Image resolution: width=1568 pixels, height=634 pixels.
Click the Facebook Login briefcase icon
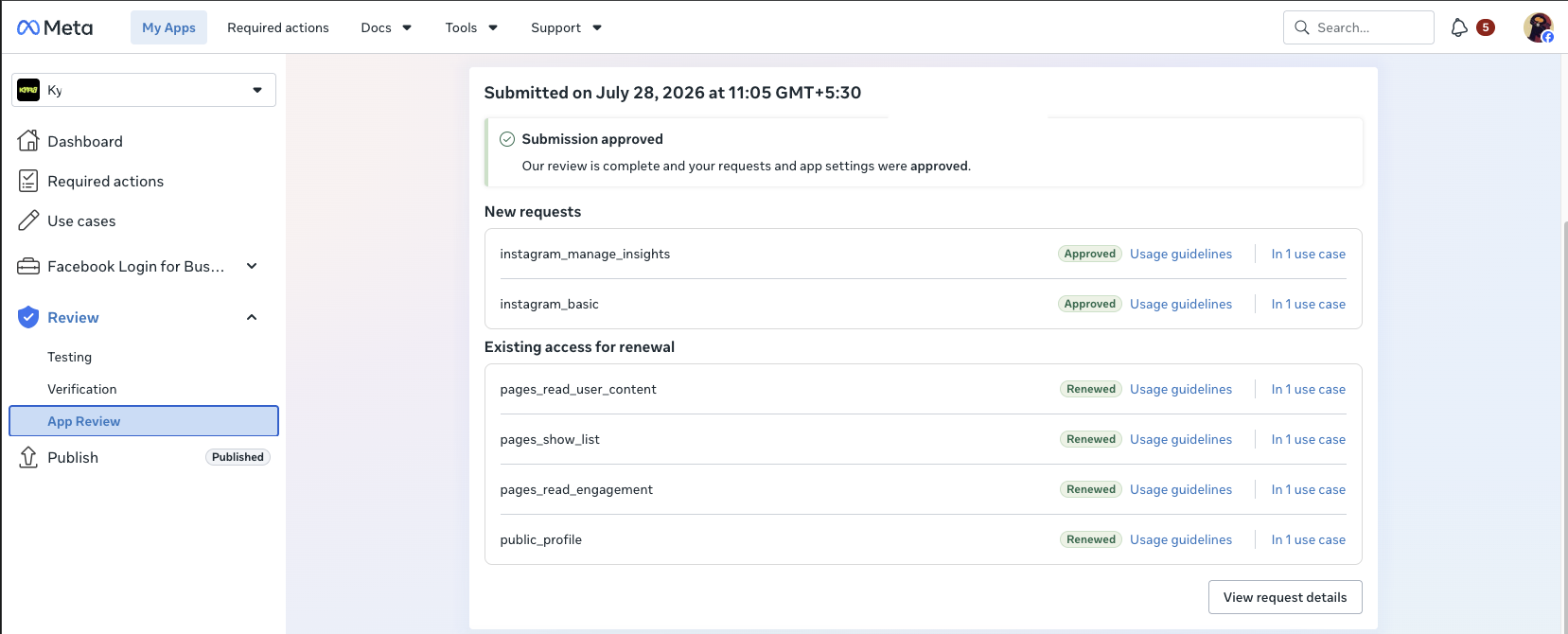coord(28,266)
